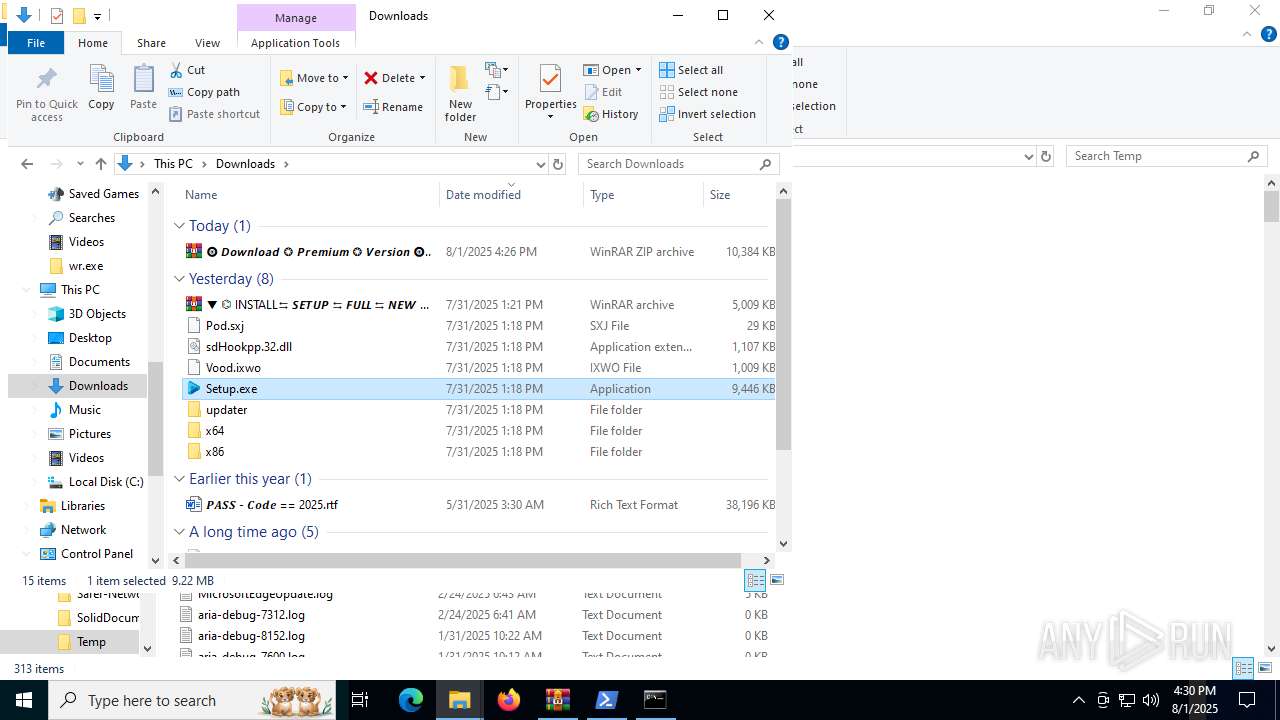Switch to the Share ribbon tab
The width and height of the screenshot is (1280, 720).
coord(152,43)
